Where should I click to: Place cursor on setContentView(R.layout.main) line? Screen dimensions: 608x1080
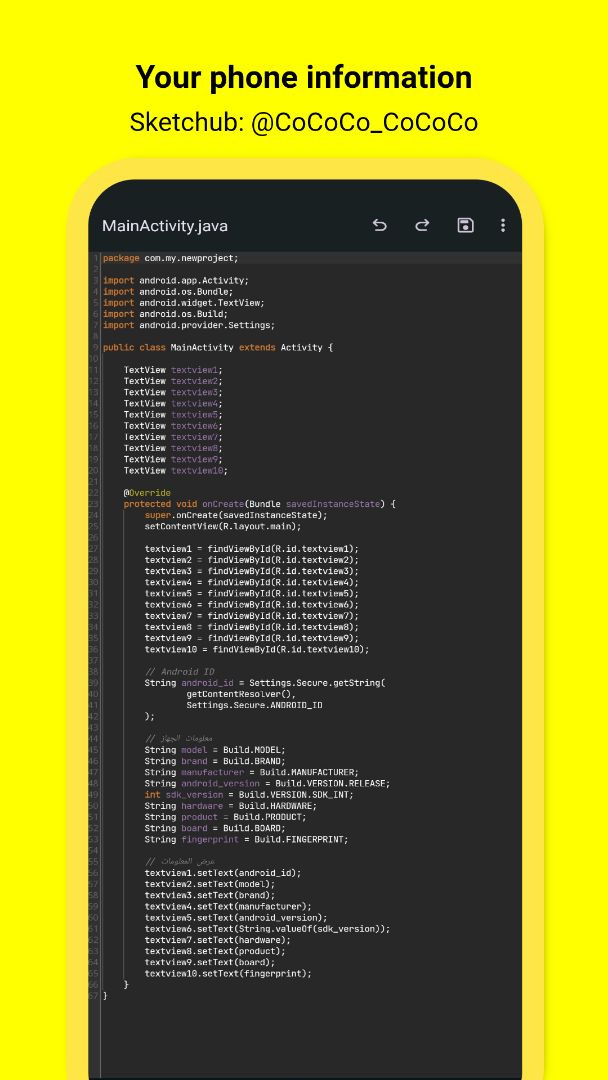(x=222, y=526)
